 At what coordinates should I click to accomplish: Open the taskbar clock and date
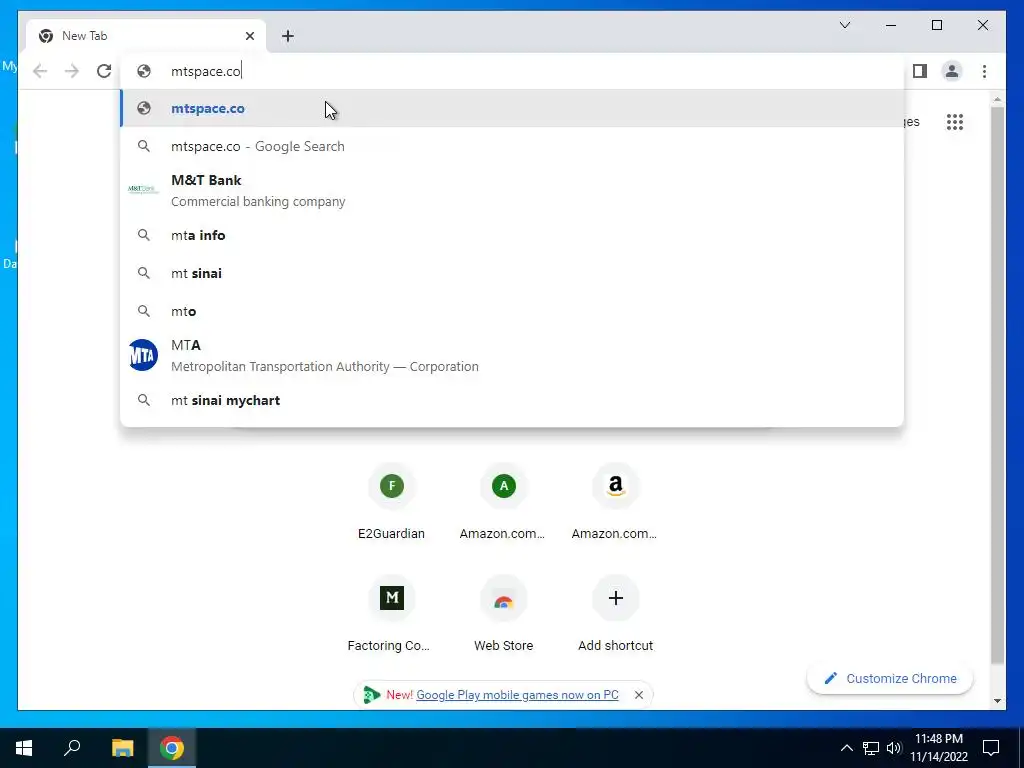(x=939, y=748)
